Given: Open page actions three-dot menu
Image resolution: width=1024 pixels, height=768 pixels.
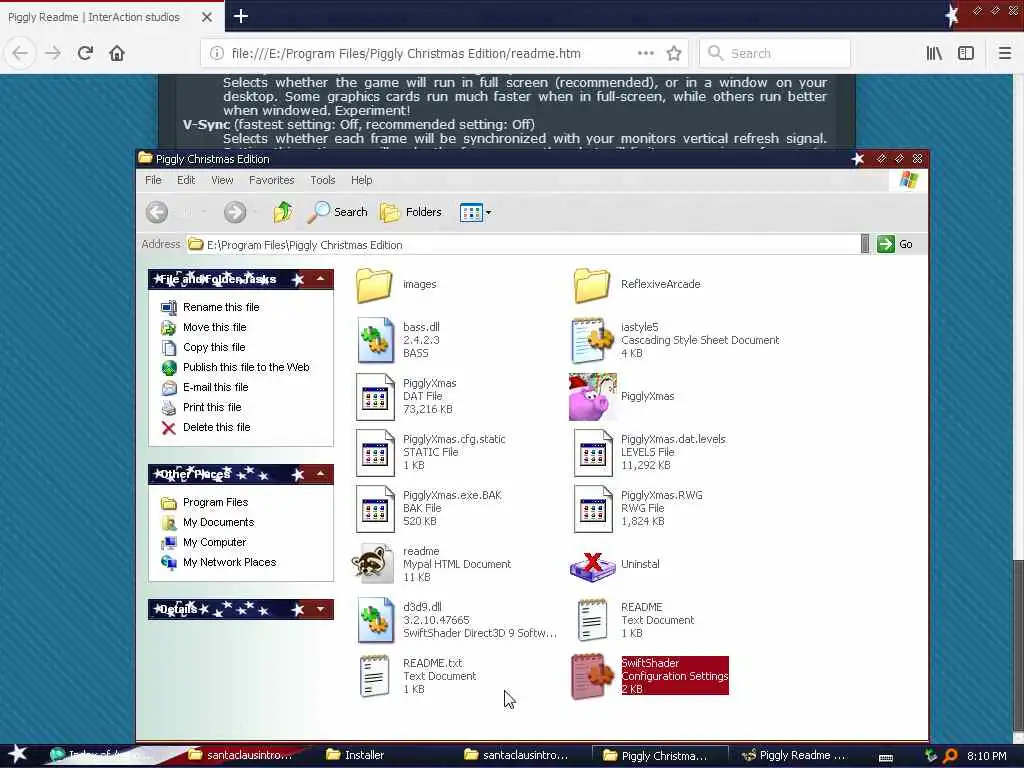Looking at the screenshot, I should click(645, 54).
